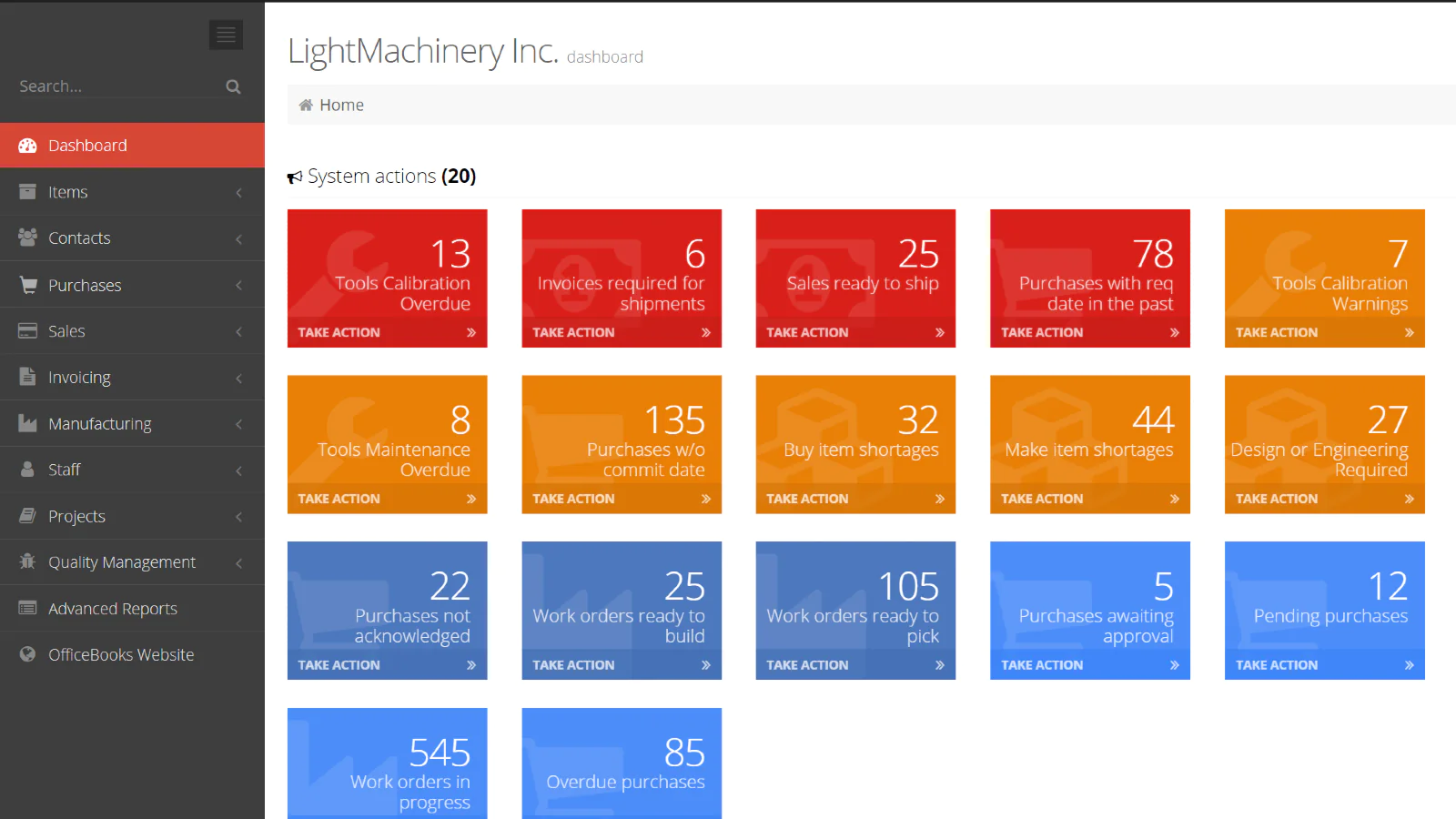Click the Projects book icon

27,516
